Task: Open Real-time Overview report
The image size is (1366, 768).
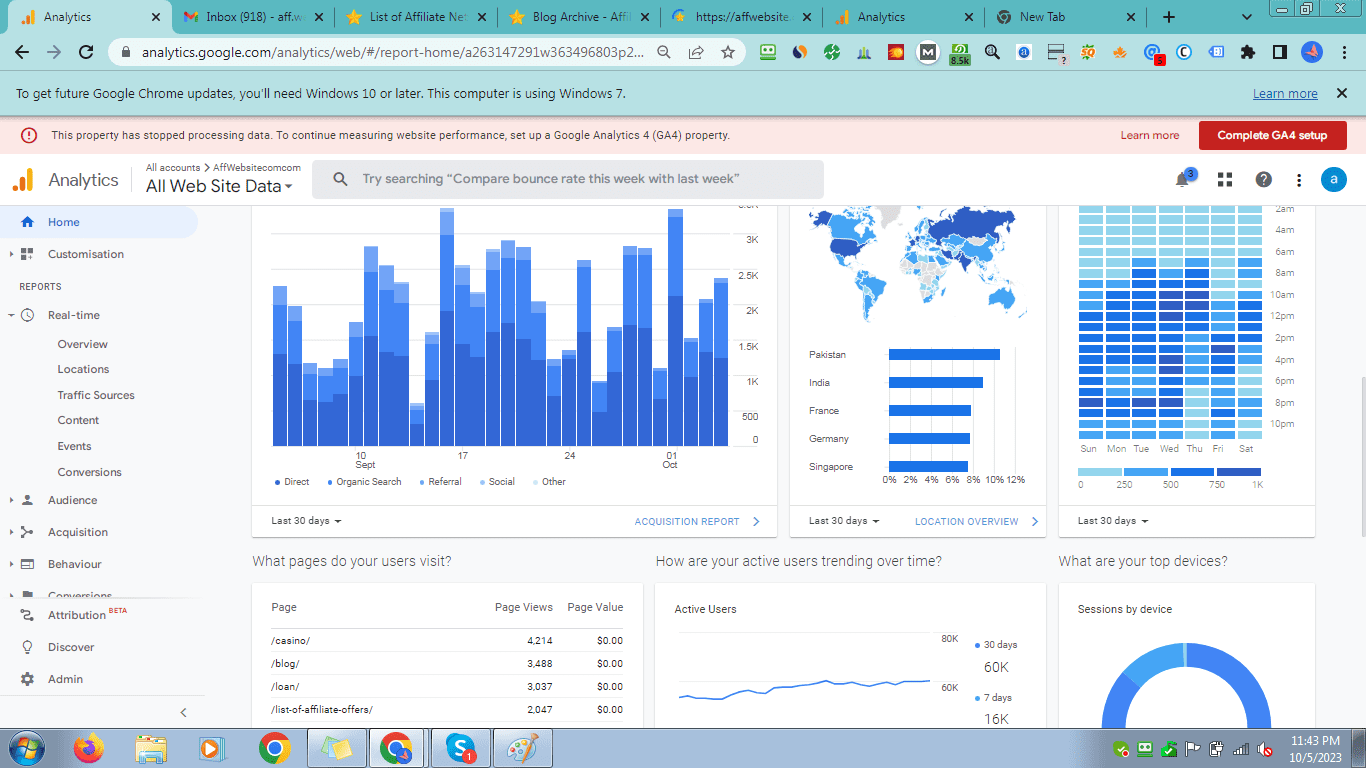Action: 82,344
